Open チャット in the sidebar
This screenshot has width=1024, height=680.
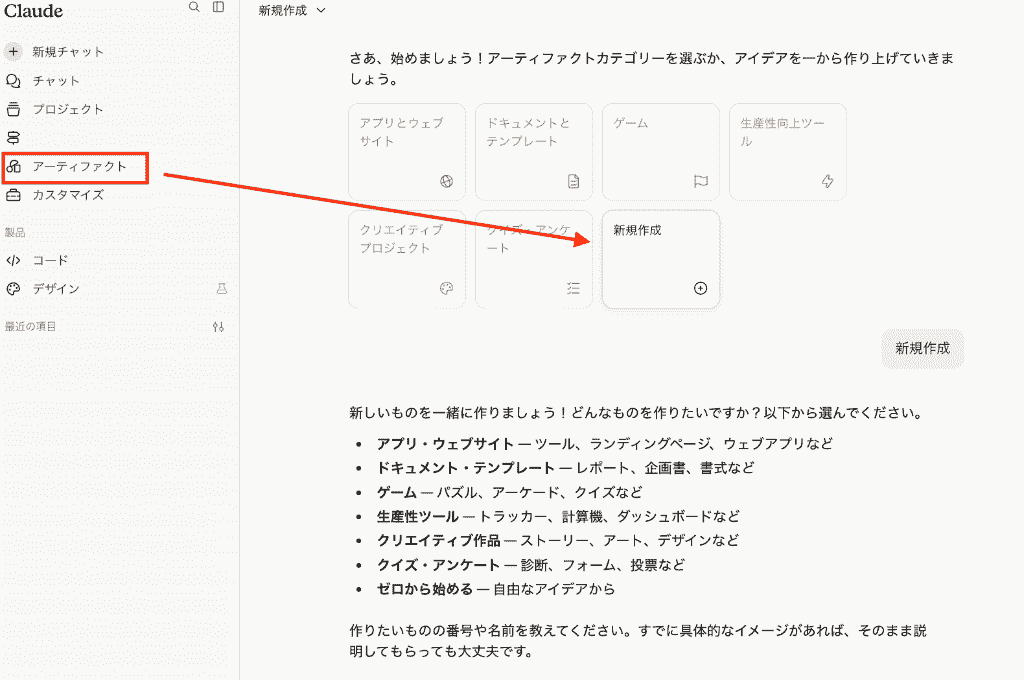[x=56, y=81]
